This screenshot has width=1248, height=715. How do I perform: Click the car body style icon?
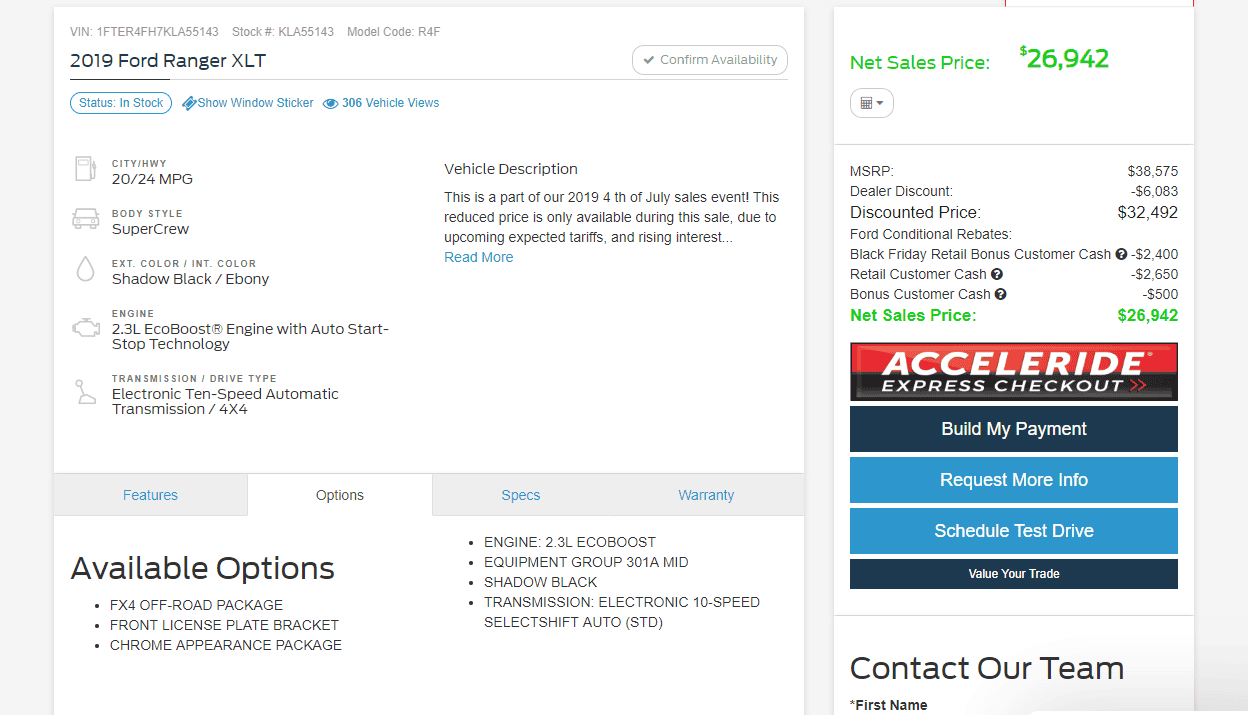85,219
